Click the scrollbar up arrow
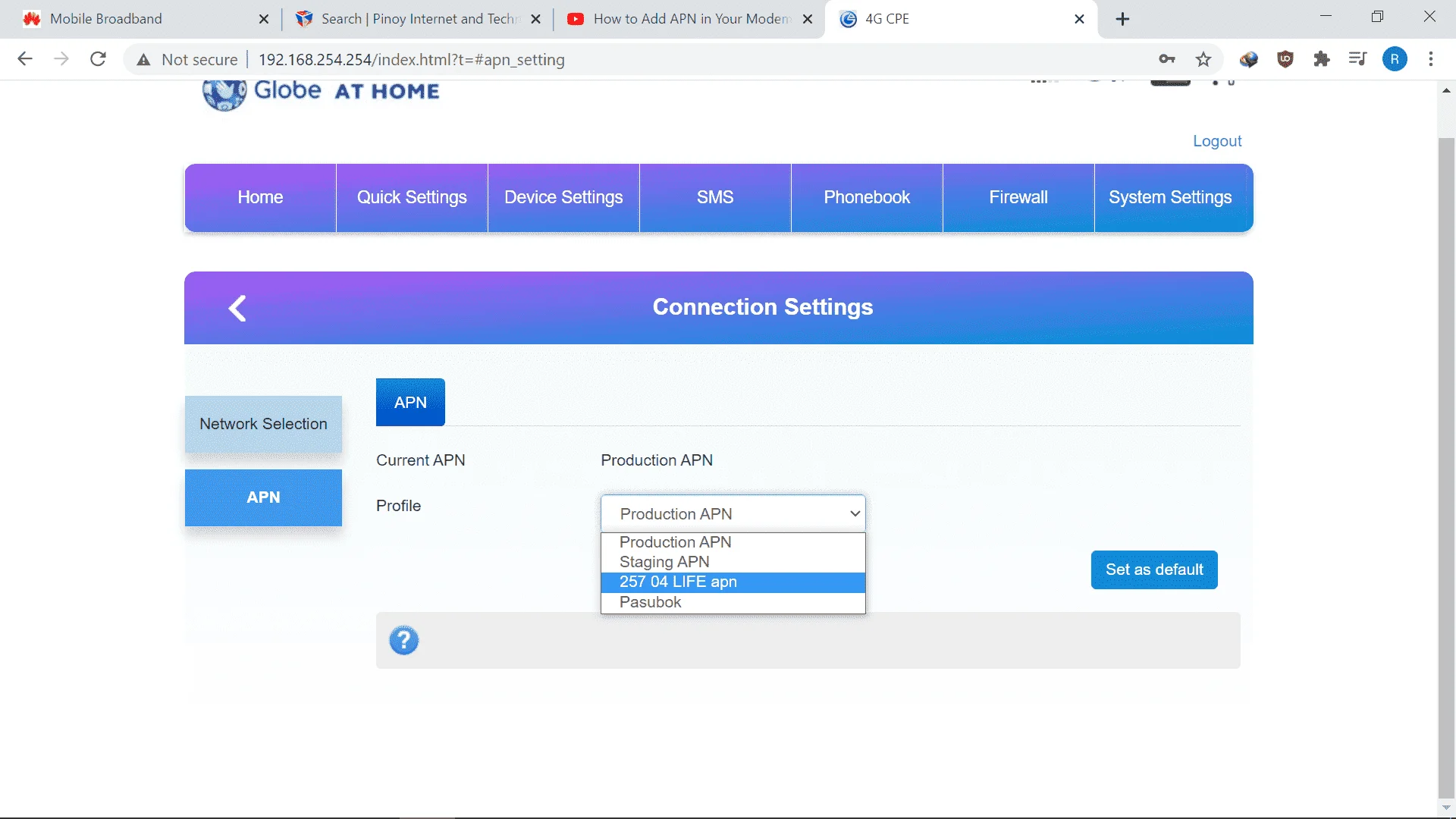This screenshot has width=1456, height=819. click(x=1446, y=90)
